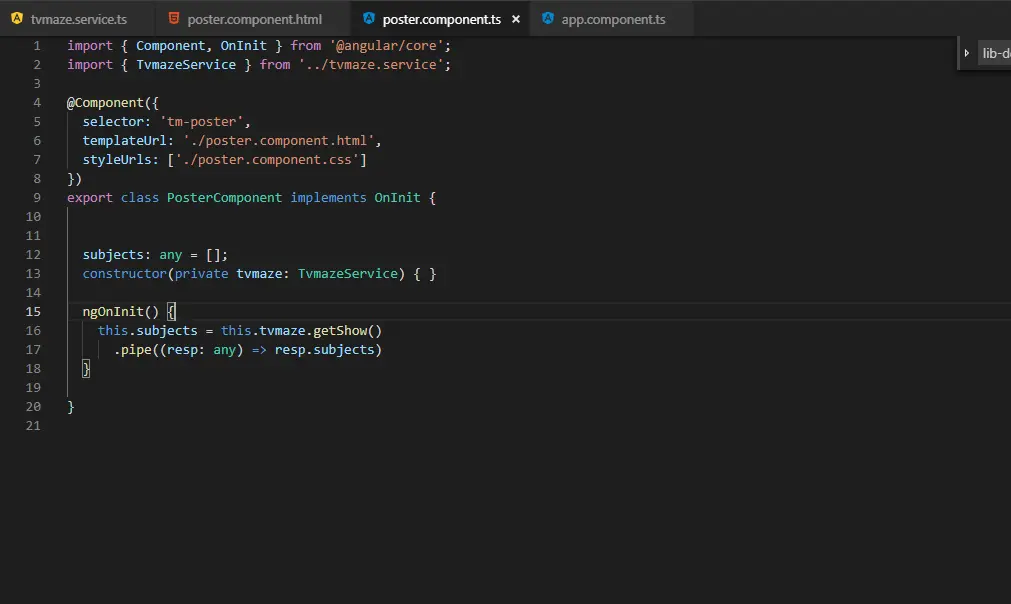The height and width of the screenshot is (604, 1011).
Task: Close the poster.component.ts tab
Action: (516, 19)
